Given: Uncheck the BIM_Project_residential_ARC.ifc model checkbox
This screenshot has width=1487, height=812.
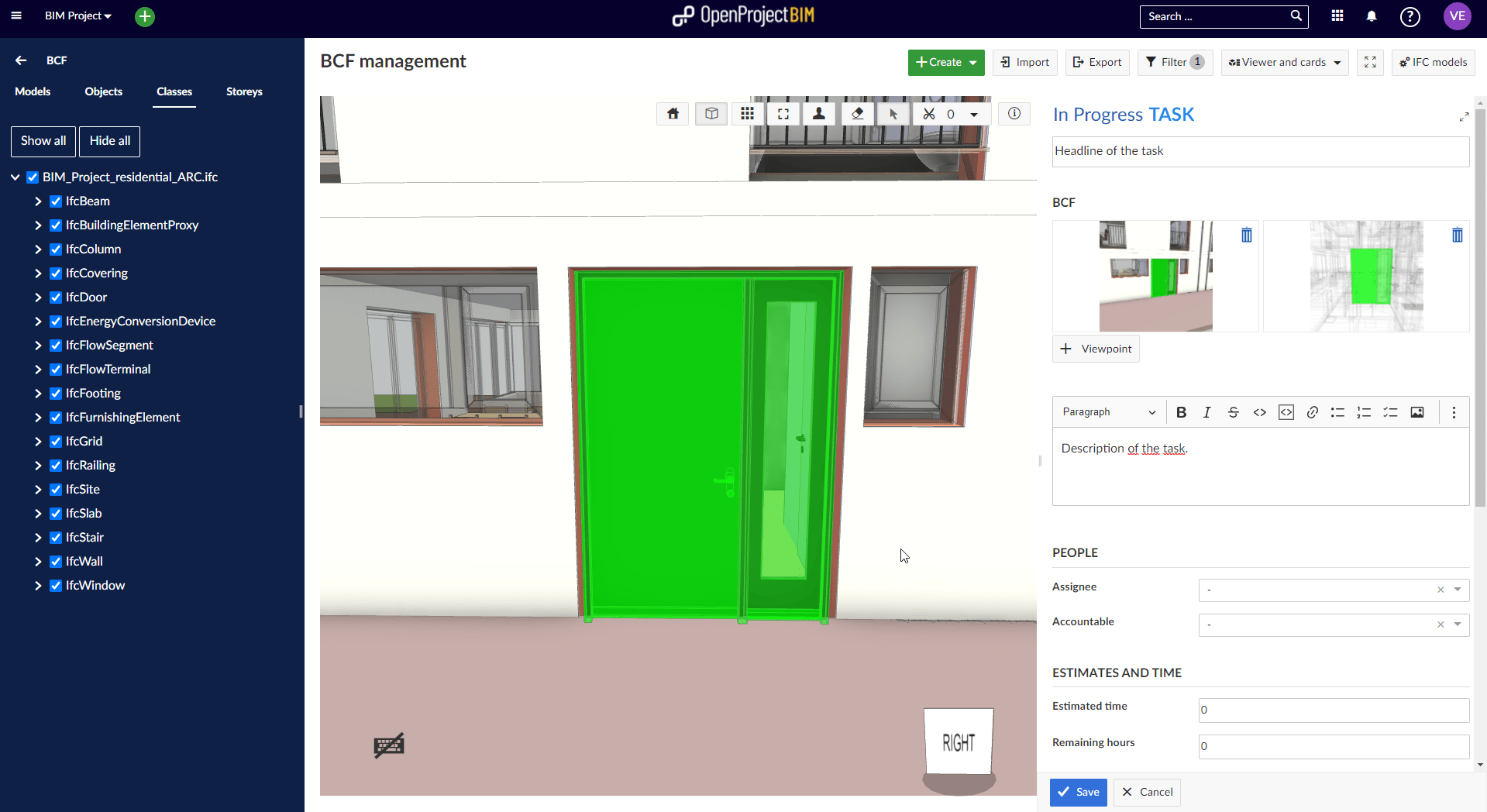Looking at the screenshot, I should coord(33,177).
